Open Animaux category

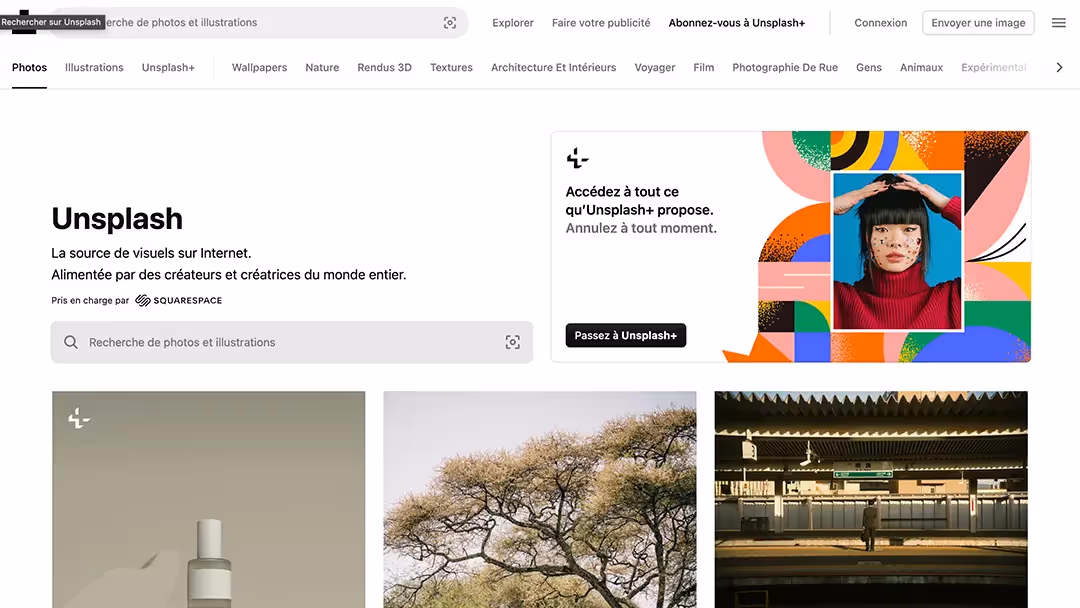pyautogui.click(x=921, y=67)
